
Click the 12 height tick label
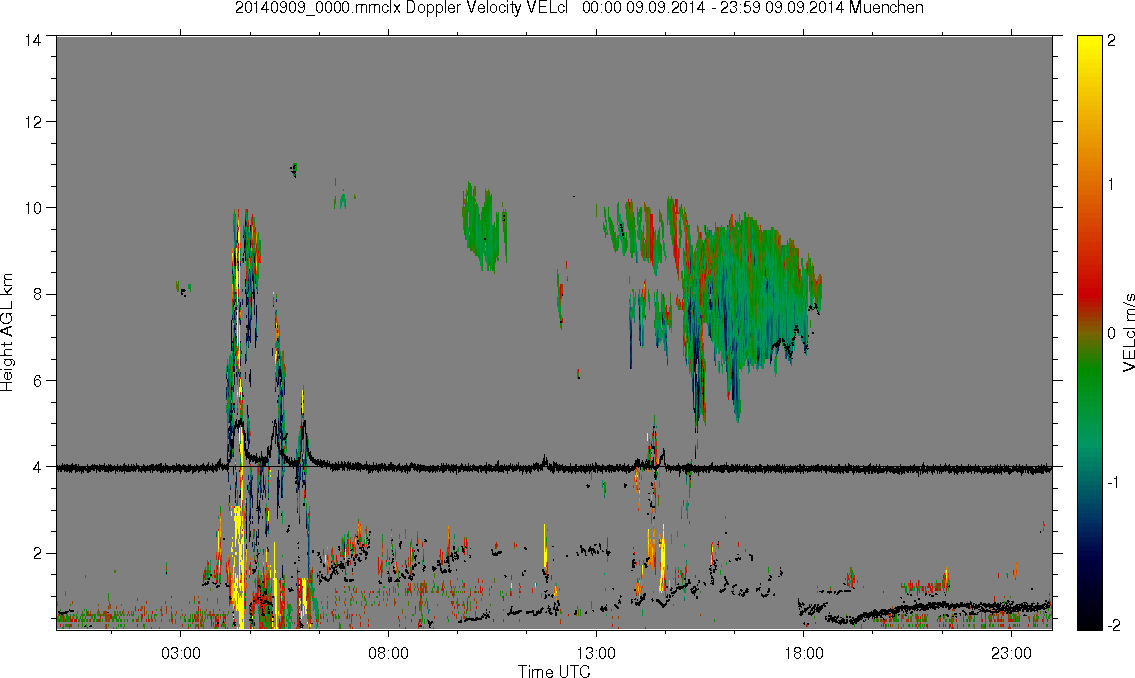click(33, 122)
